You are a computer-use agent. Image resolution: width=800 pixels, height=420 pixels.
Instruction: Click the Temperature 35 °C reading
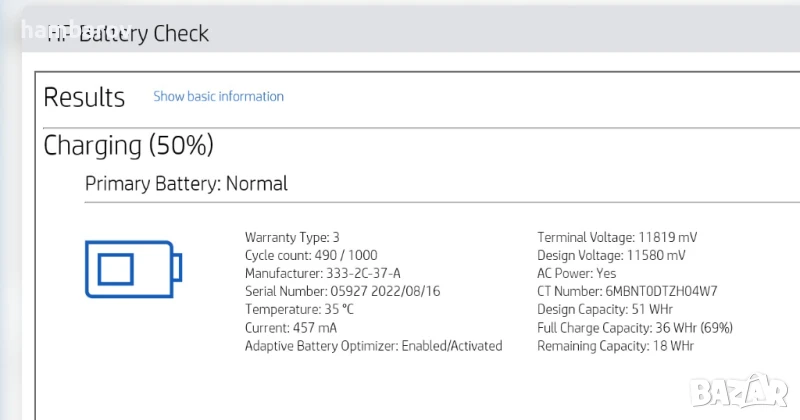(299, 310)
